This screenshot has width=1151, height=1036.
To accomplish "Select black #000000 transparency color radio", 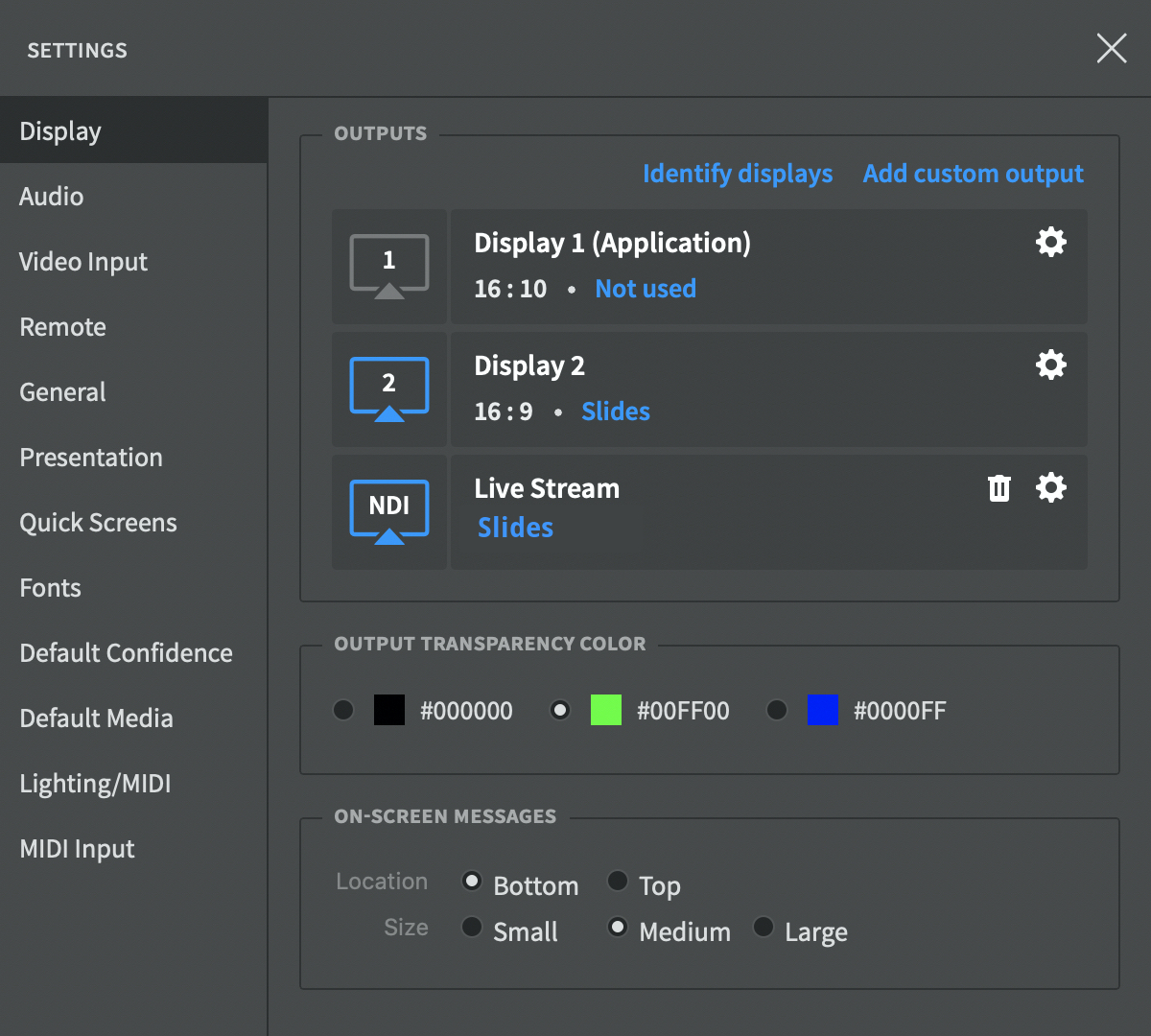I will [x=343, y=710].
